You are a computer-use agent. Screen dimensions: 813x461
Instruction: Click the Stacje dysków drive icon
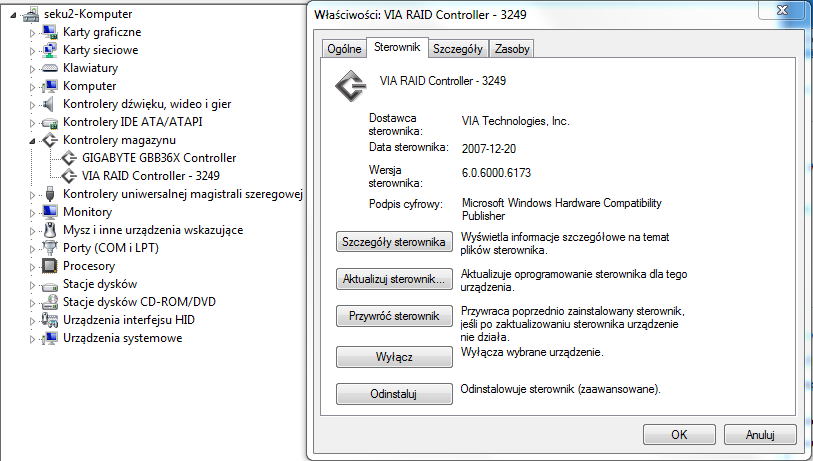(50, 285)
